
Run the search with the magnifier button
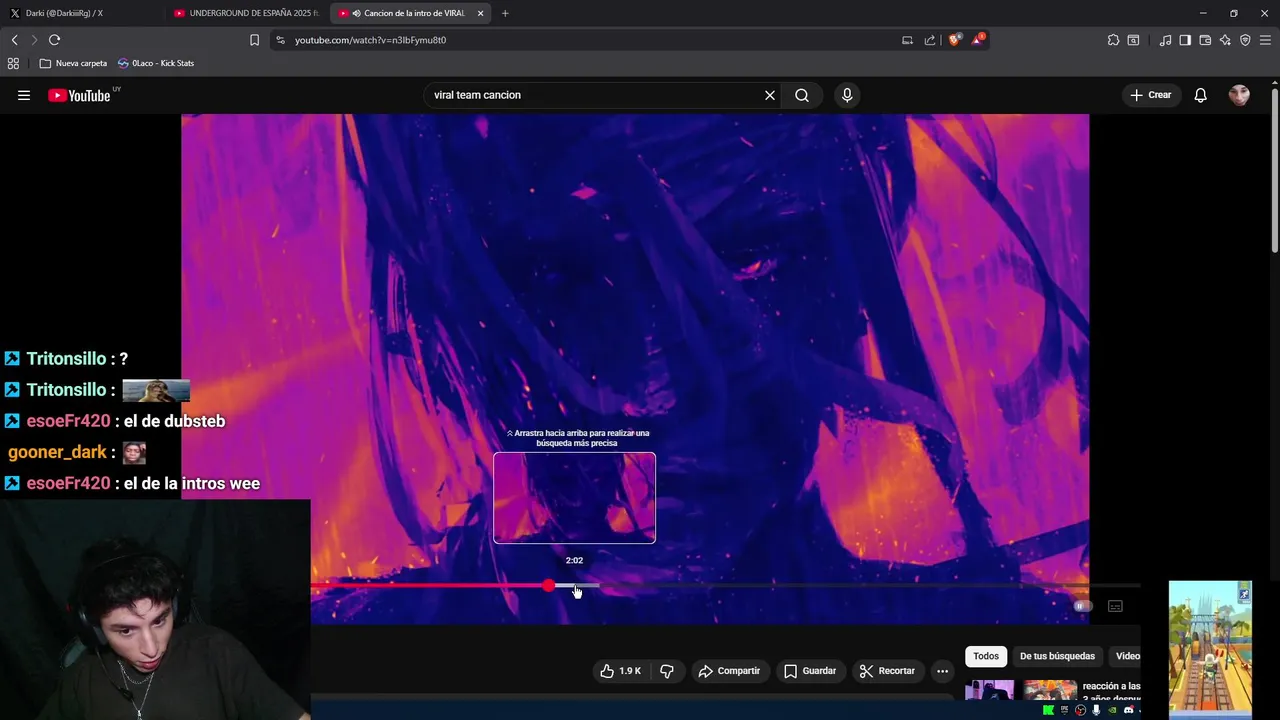click(x=802, y=95)
